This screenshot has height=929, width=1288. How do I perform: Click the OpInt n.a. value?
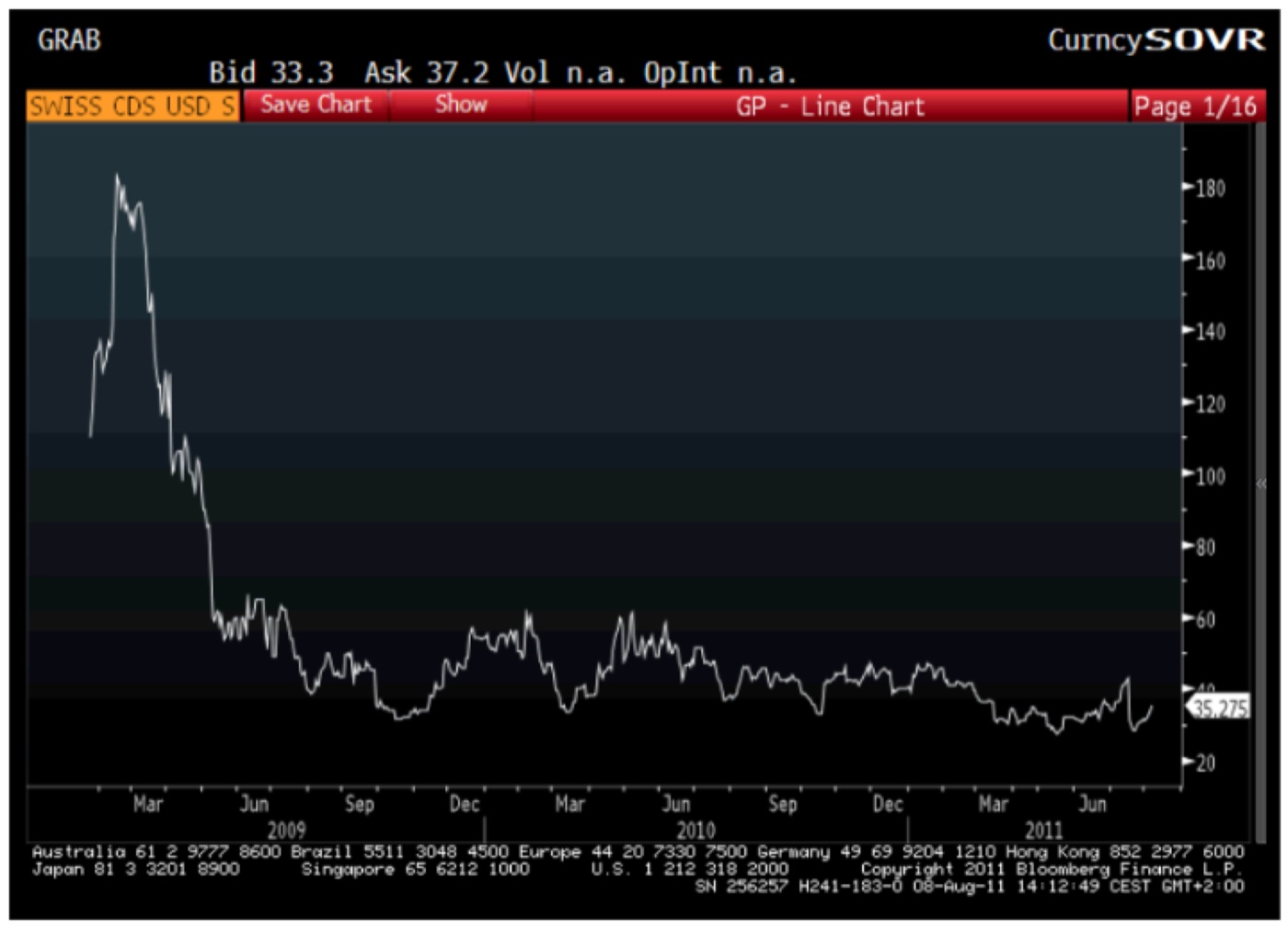[x=720, y=73]
